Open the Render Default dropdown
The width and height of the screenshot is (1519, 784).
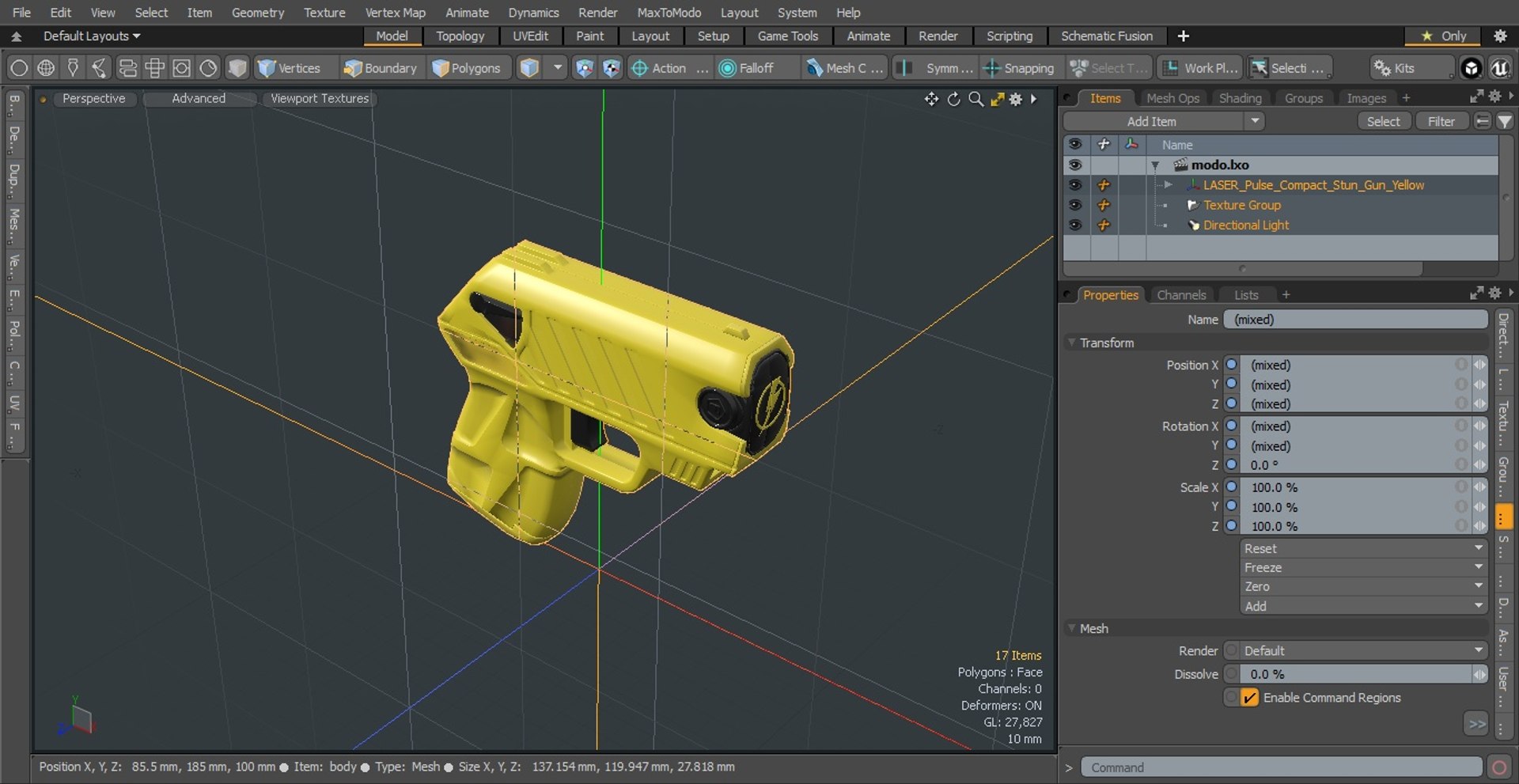coord(1364,650)
